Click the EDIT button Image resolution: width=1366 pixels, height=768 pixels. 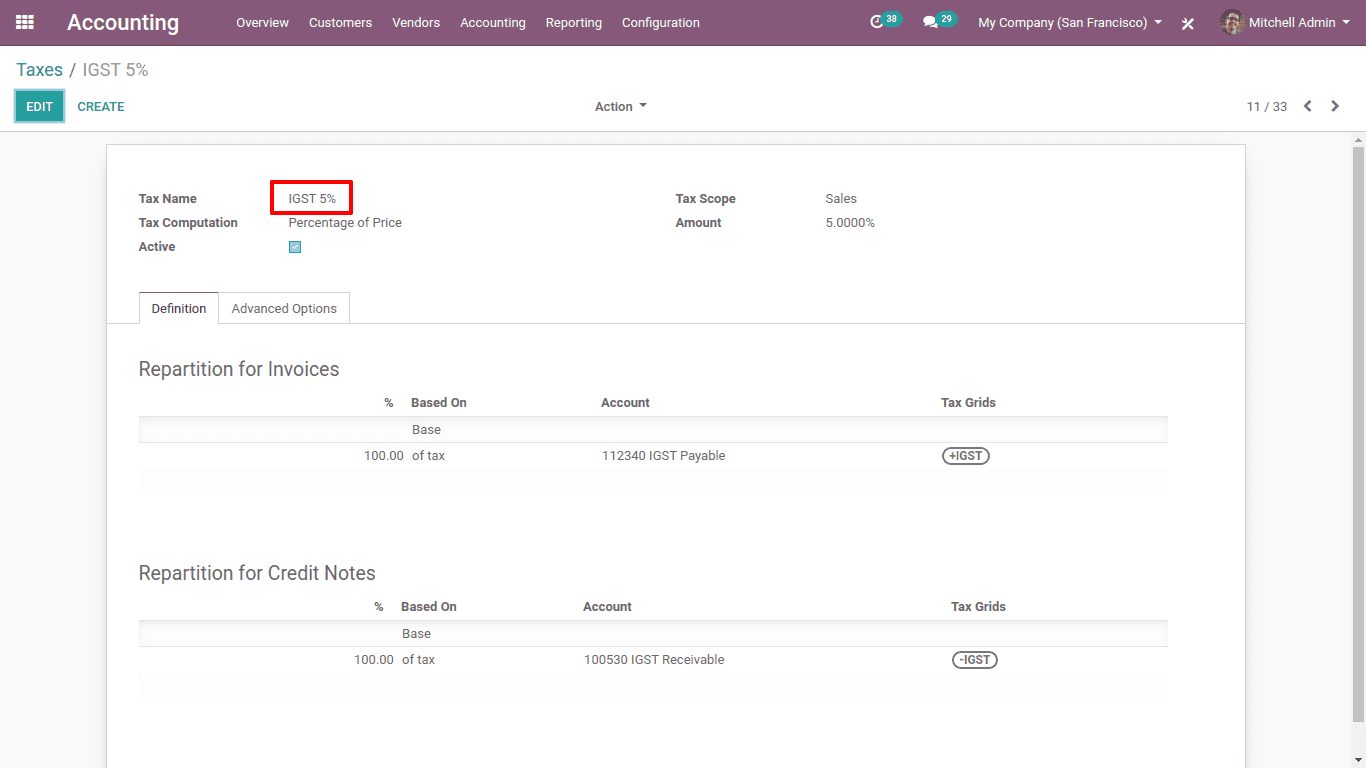tap(40, 106)
